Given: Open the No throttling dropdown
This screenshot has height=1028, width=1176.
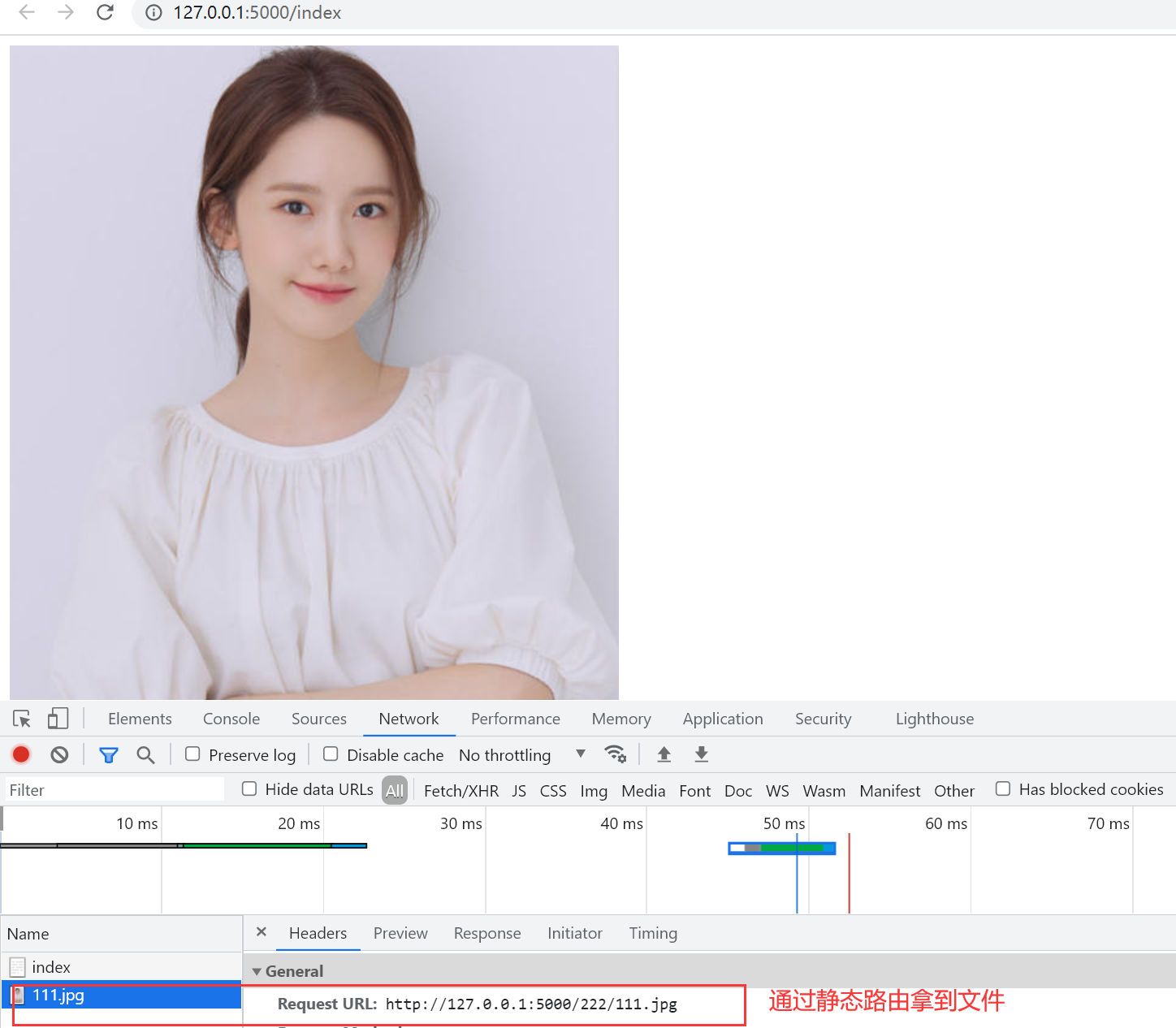Looking at the screenshot, I should (521, 755).
